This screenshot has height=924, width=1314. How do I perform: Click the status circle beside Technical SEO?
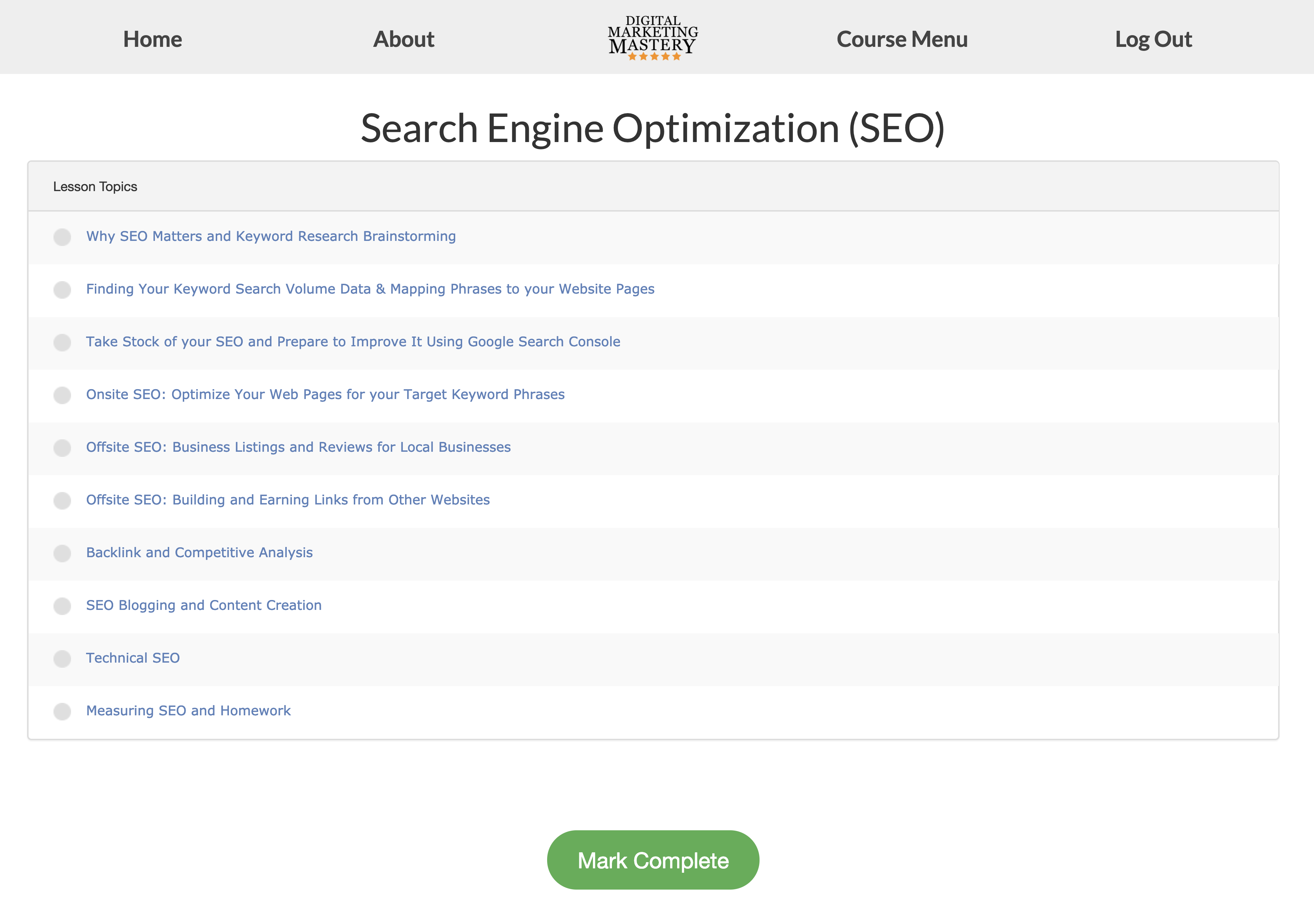(62, 659)
